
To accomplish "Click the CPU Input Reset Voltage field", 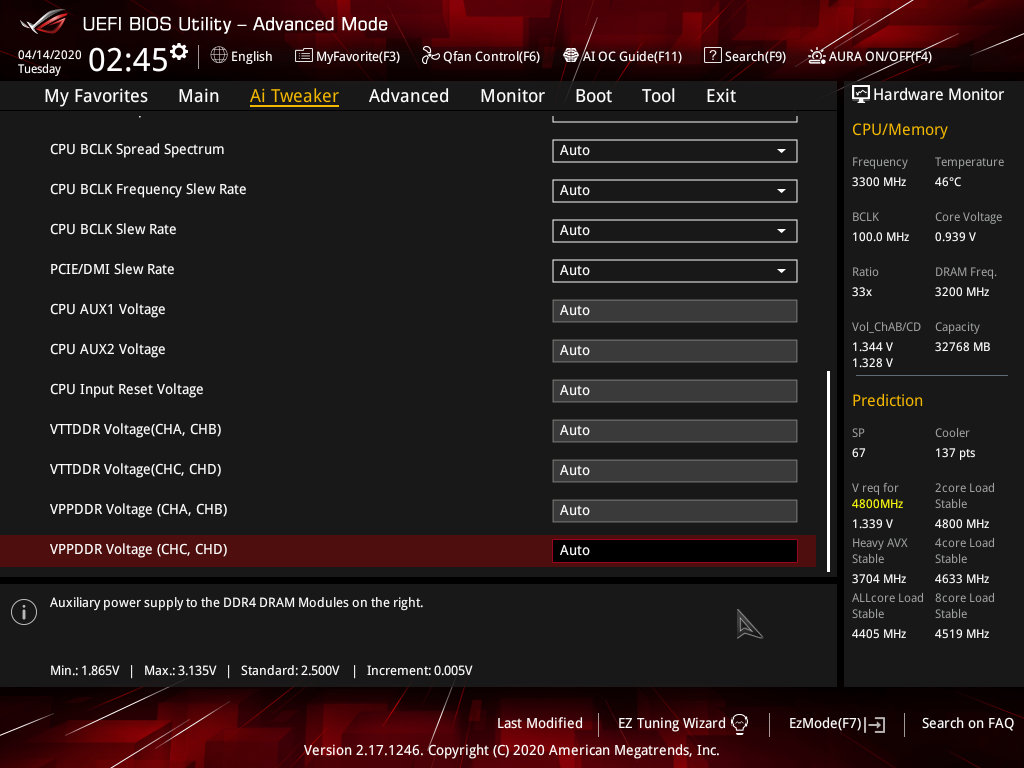I will pyautogui.click(x=675, y=391).
